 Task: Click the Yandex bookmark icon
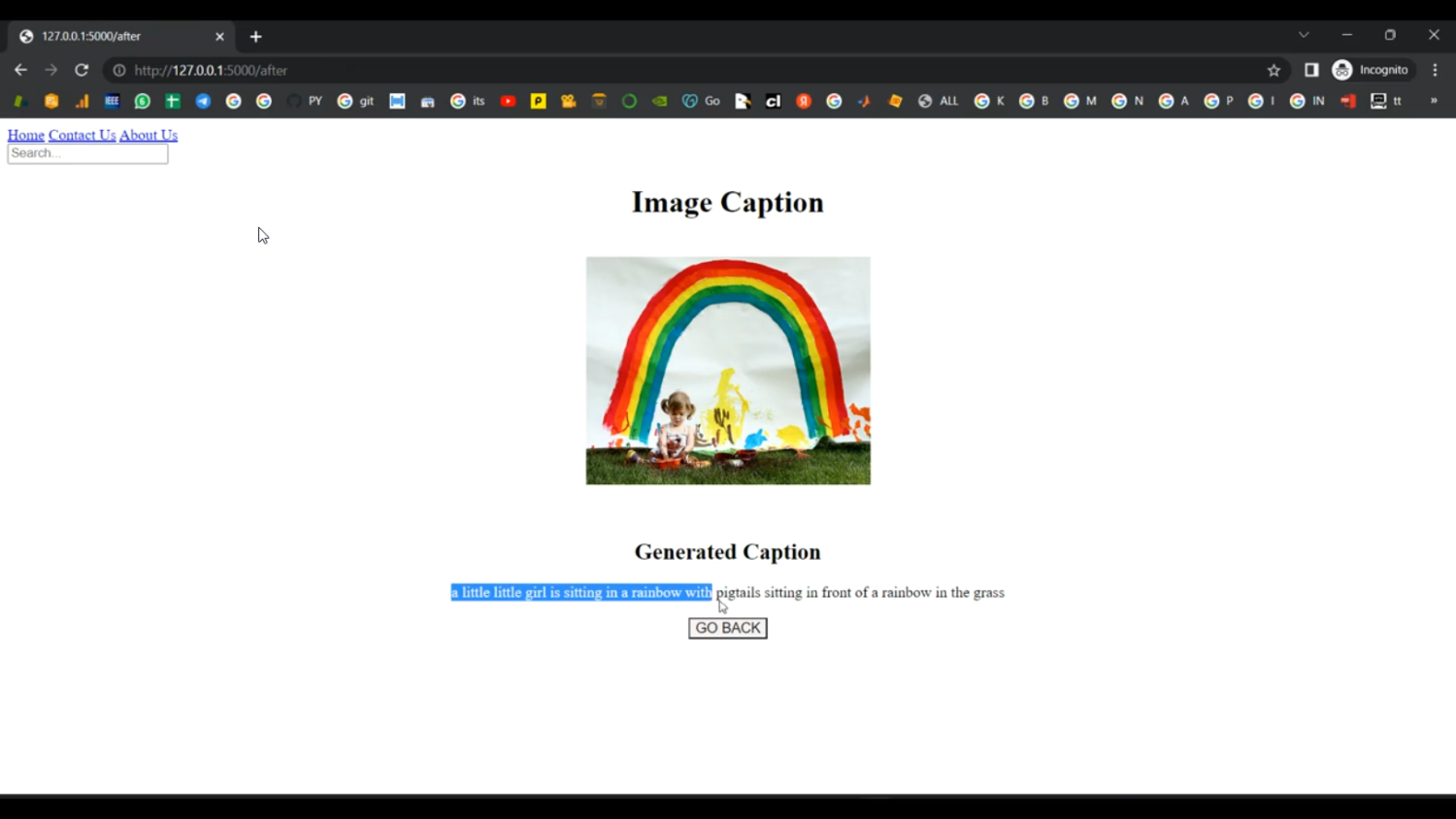point(804,101)
